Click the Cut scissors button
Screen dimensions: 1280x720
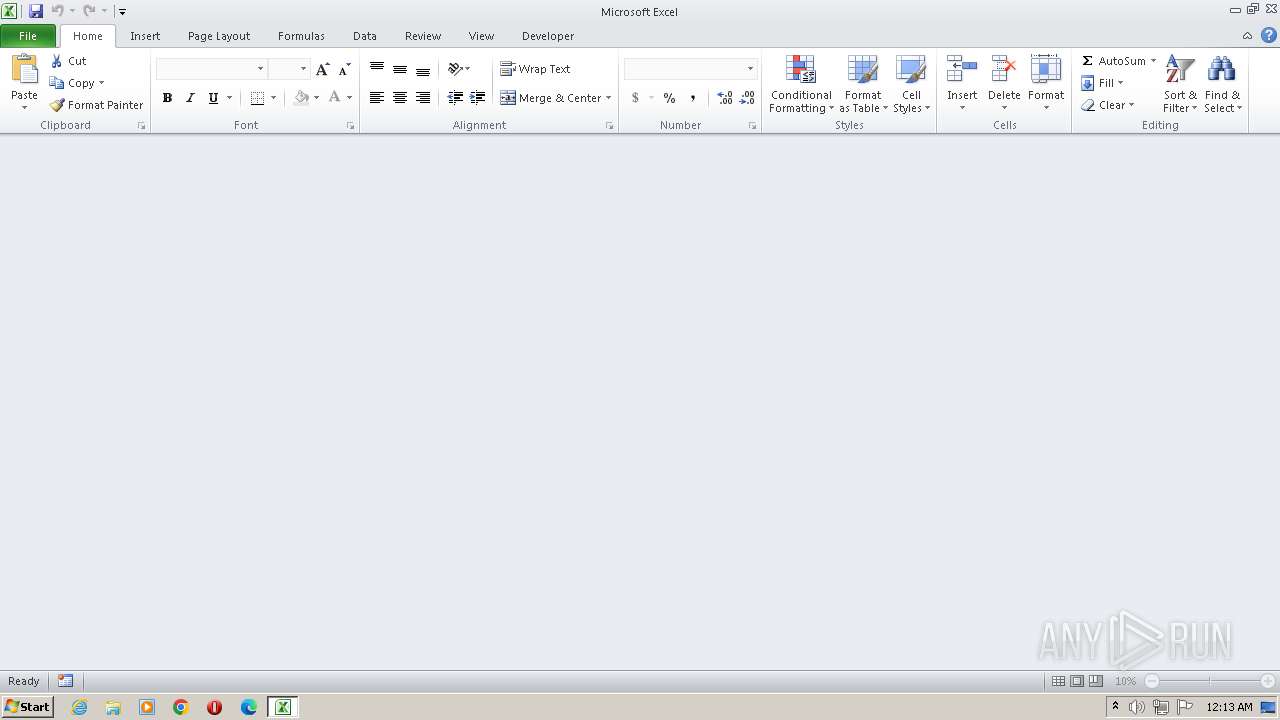coord(68,61)
